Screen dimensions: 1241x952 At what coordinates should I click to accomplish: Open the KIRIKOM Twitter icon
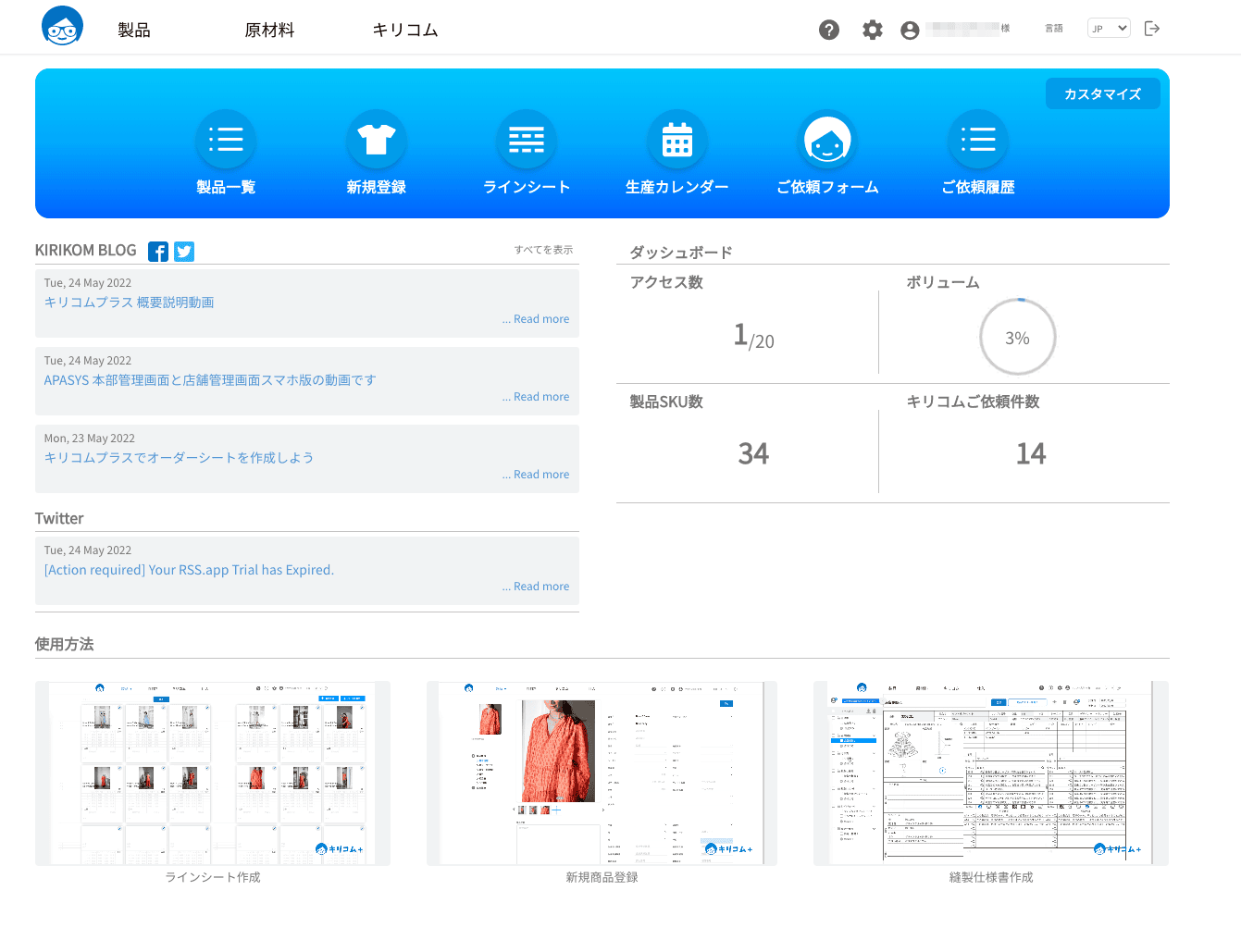(184, 252)
